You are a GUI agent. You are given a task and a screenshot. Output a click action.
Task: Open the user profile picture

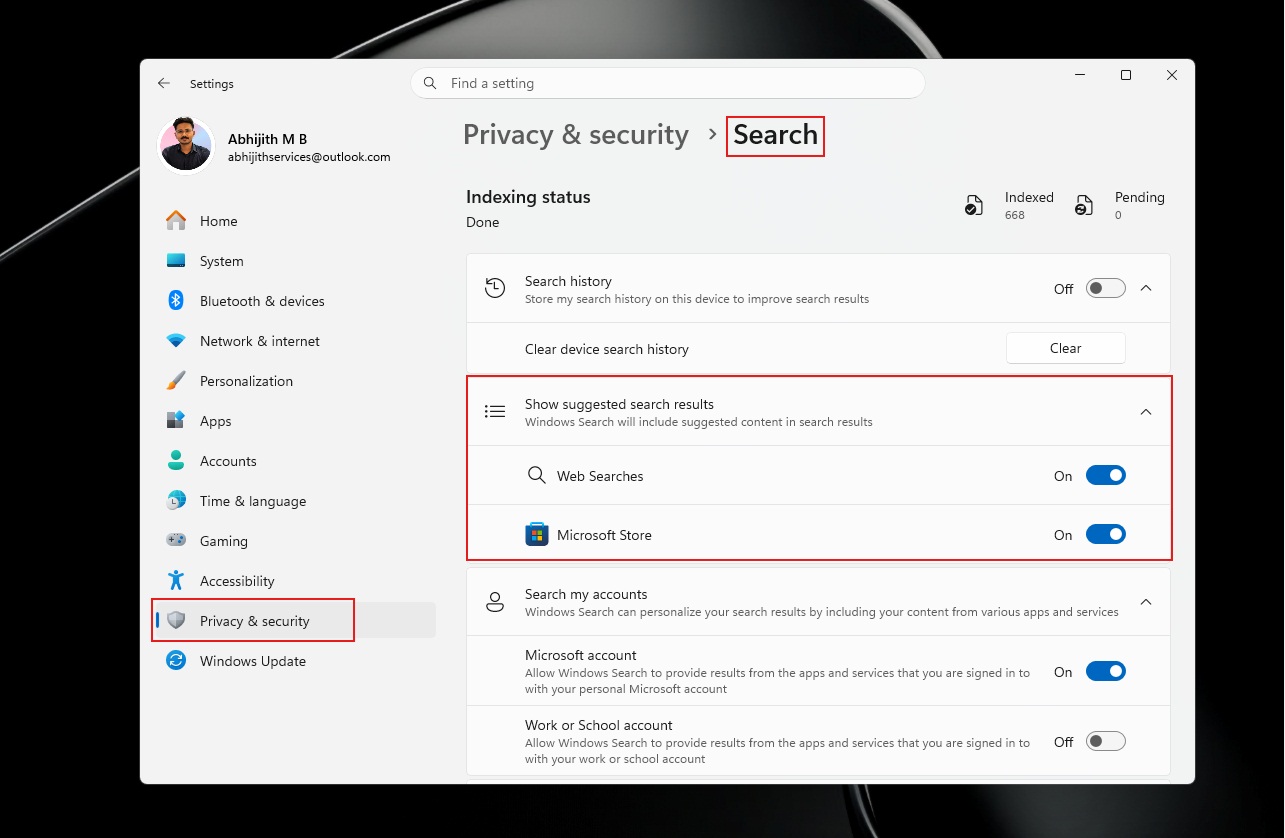[186, 146]
